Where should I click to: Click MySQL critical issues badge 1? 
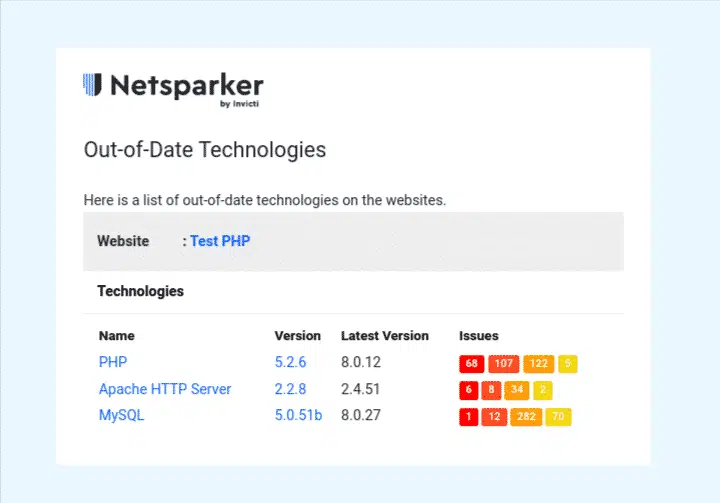[469, 417]
